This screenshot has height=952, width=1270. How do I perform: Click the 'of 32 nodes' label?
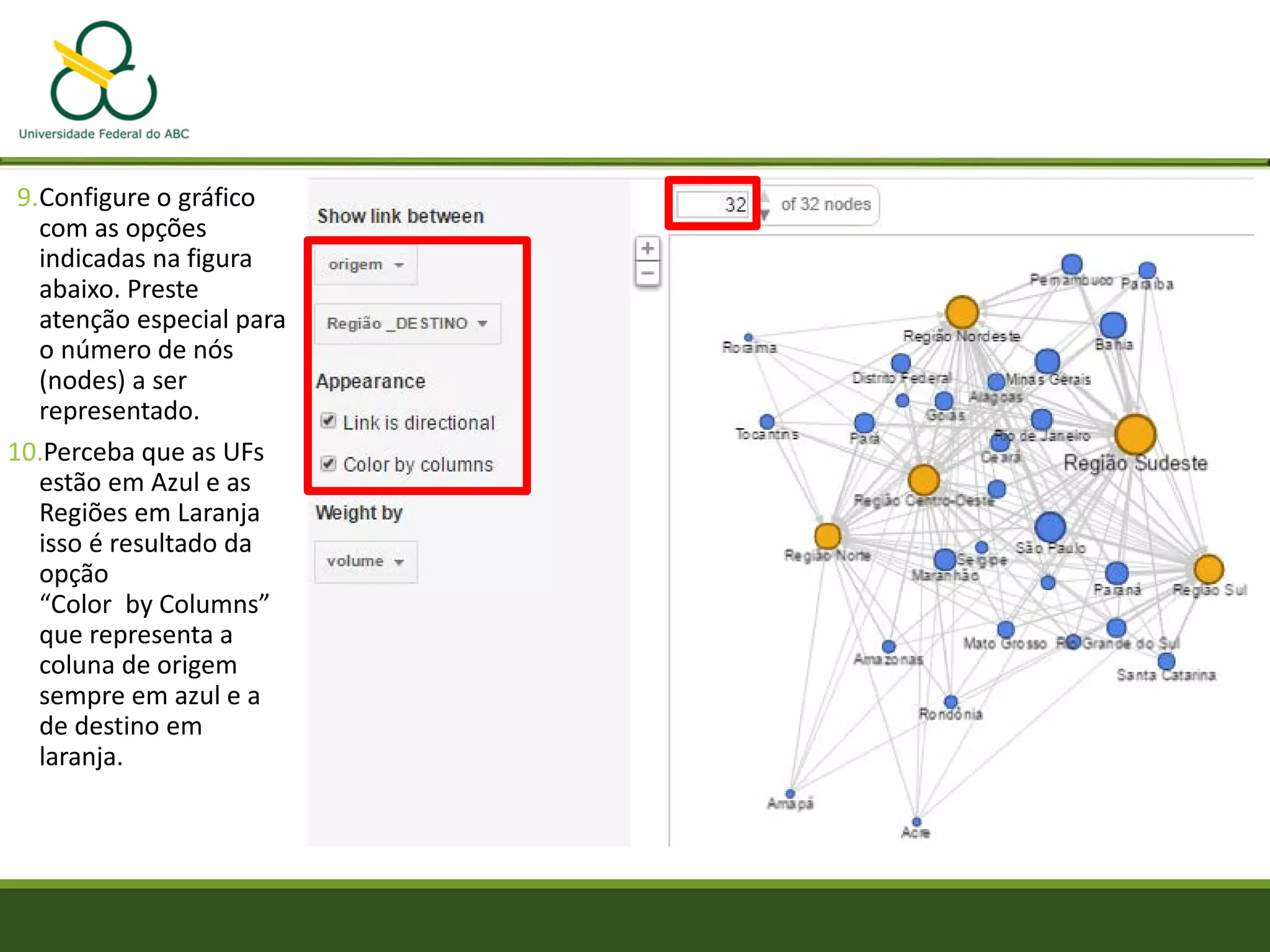click(x=826, y=204)
